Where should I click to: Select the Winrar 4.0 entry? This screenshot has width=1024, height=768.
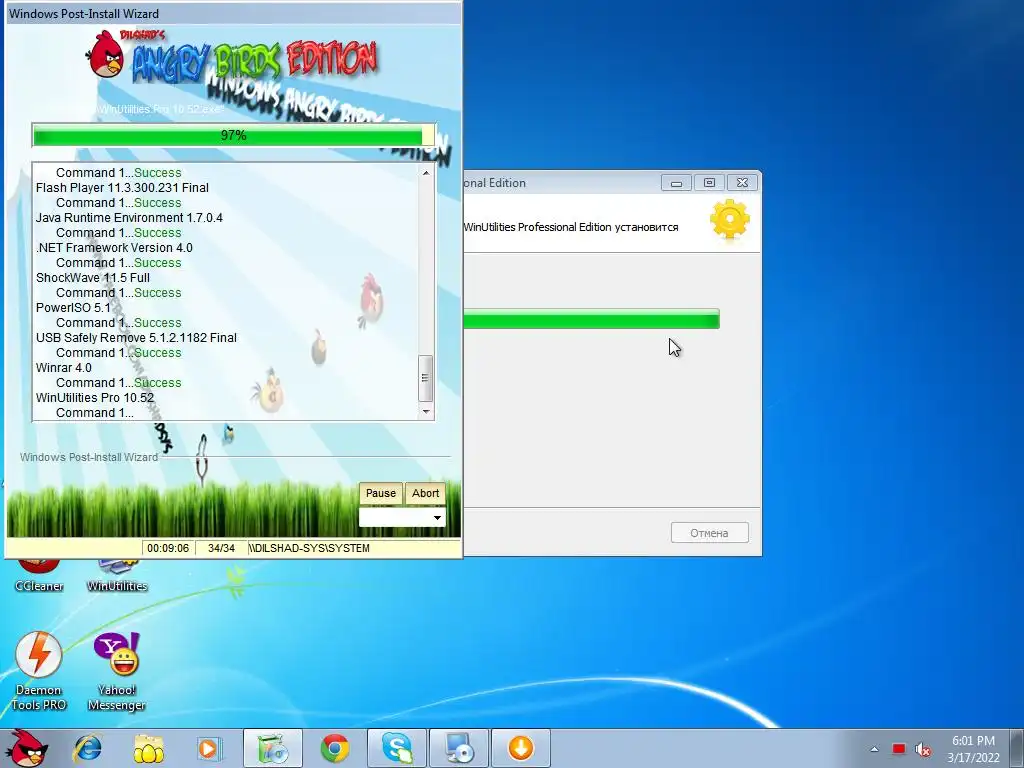(x=63, y=368)
